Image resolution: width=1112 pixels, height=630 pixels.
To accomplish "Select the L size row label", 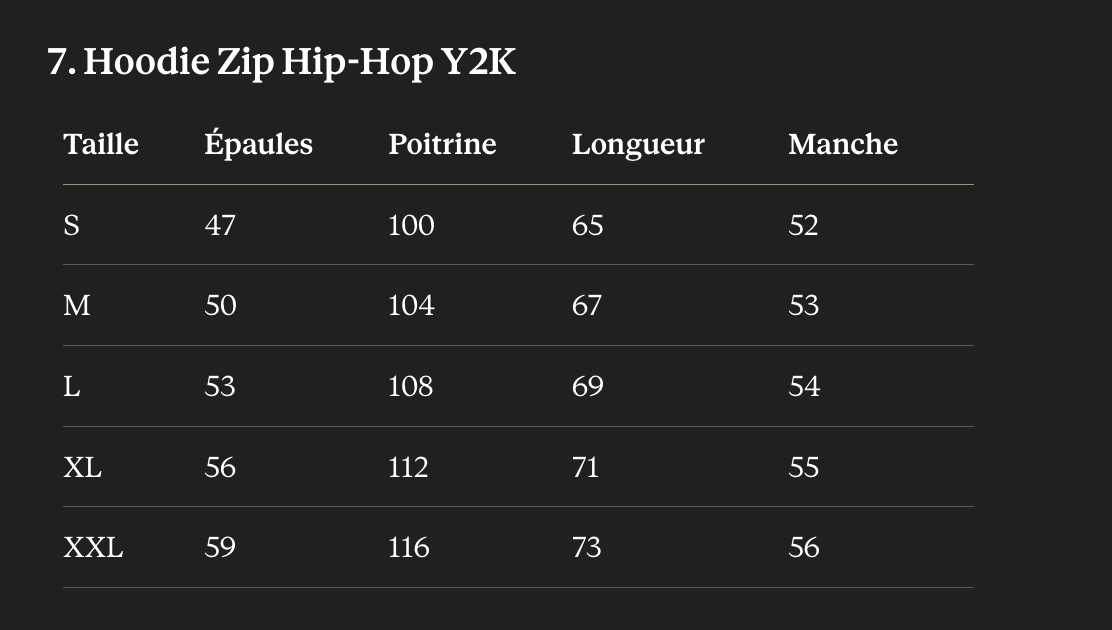I will tap(72, 387).
